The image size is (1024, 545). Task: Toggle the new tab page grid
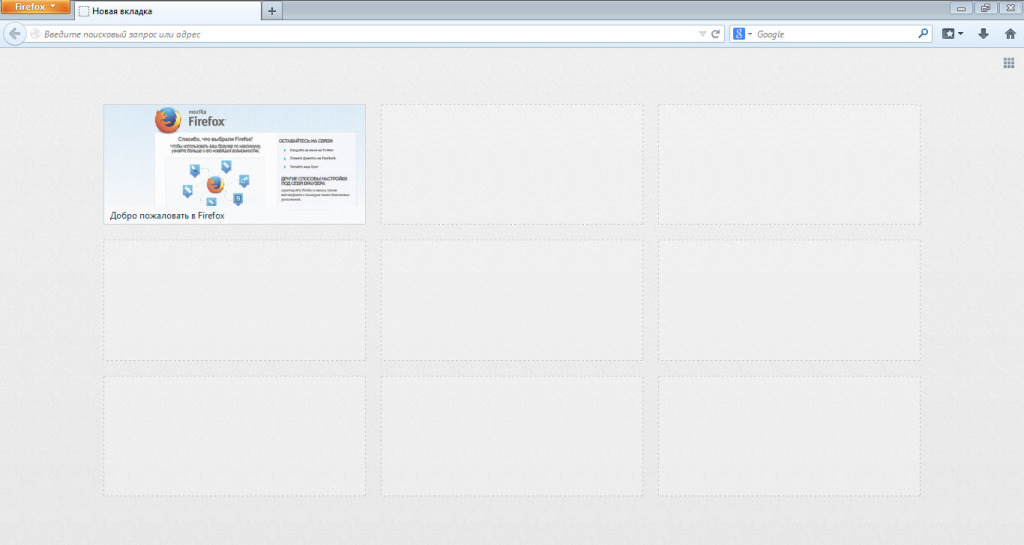coord(1009,63)
